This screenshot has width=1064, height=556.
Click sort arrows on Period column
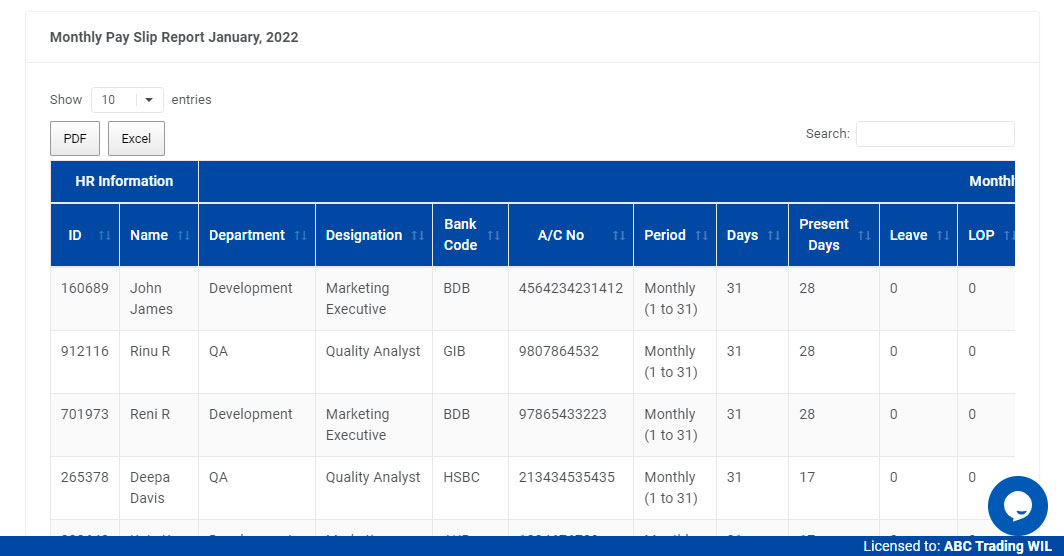(x=701, y=236)
